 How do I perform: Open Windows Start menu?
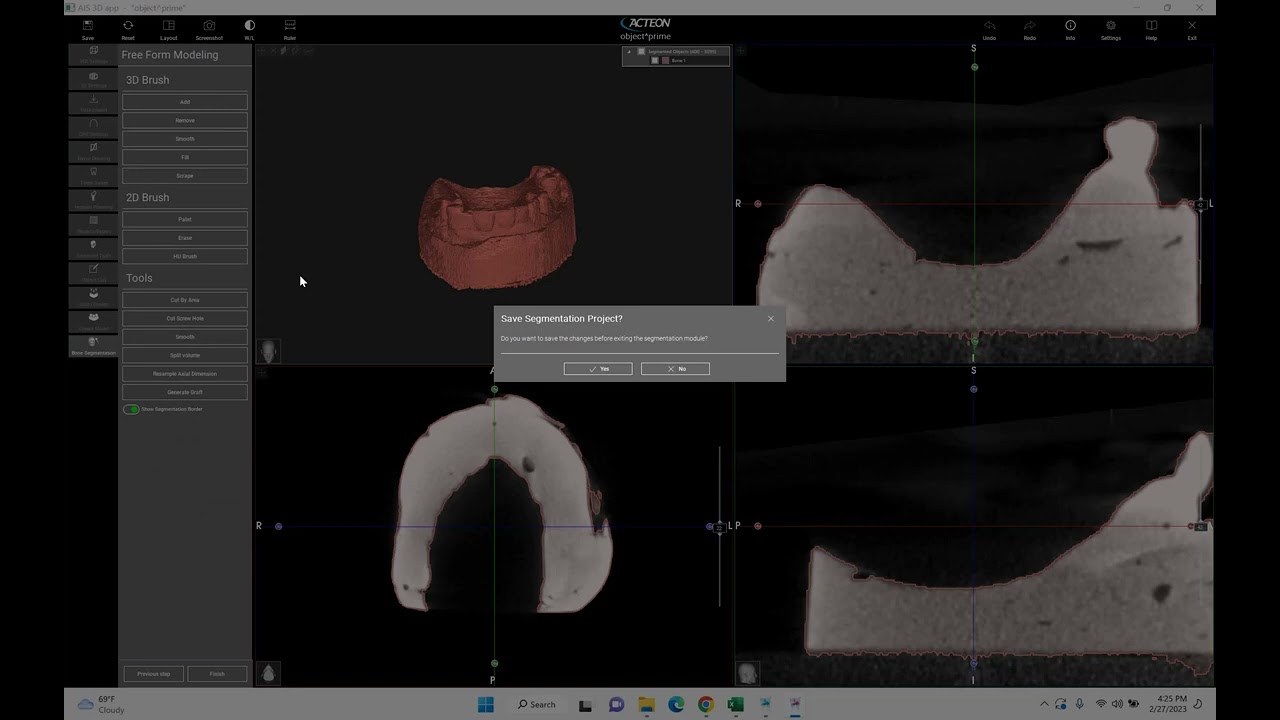(486, 704)
